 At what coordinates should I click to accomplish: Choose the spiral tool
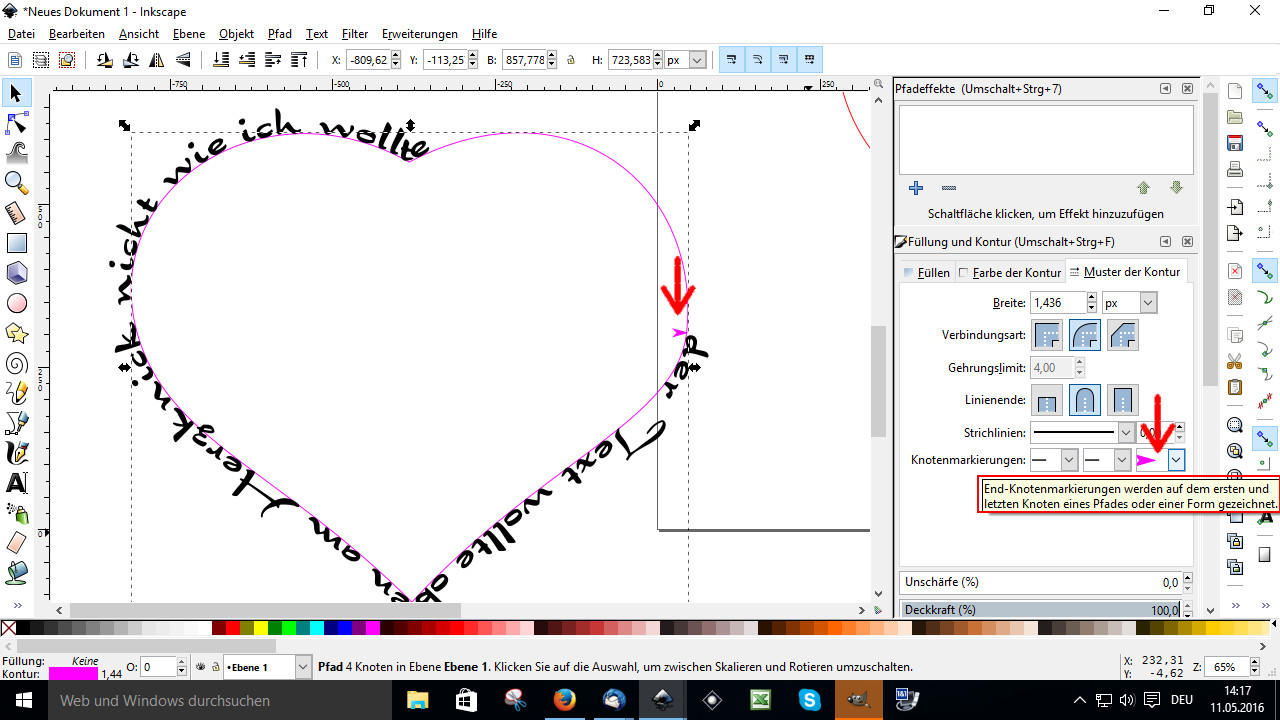pyautogui.click(x=17, y=362)
